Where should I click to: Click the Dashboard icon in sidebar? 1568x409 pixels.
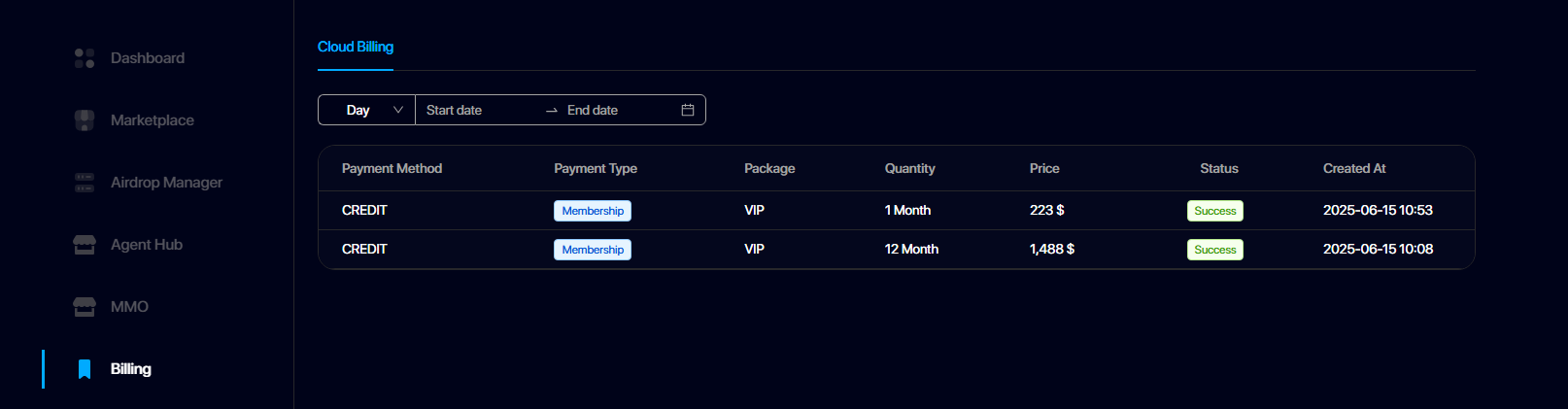85,58
